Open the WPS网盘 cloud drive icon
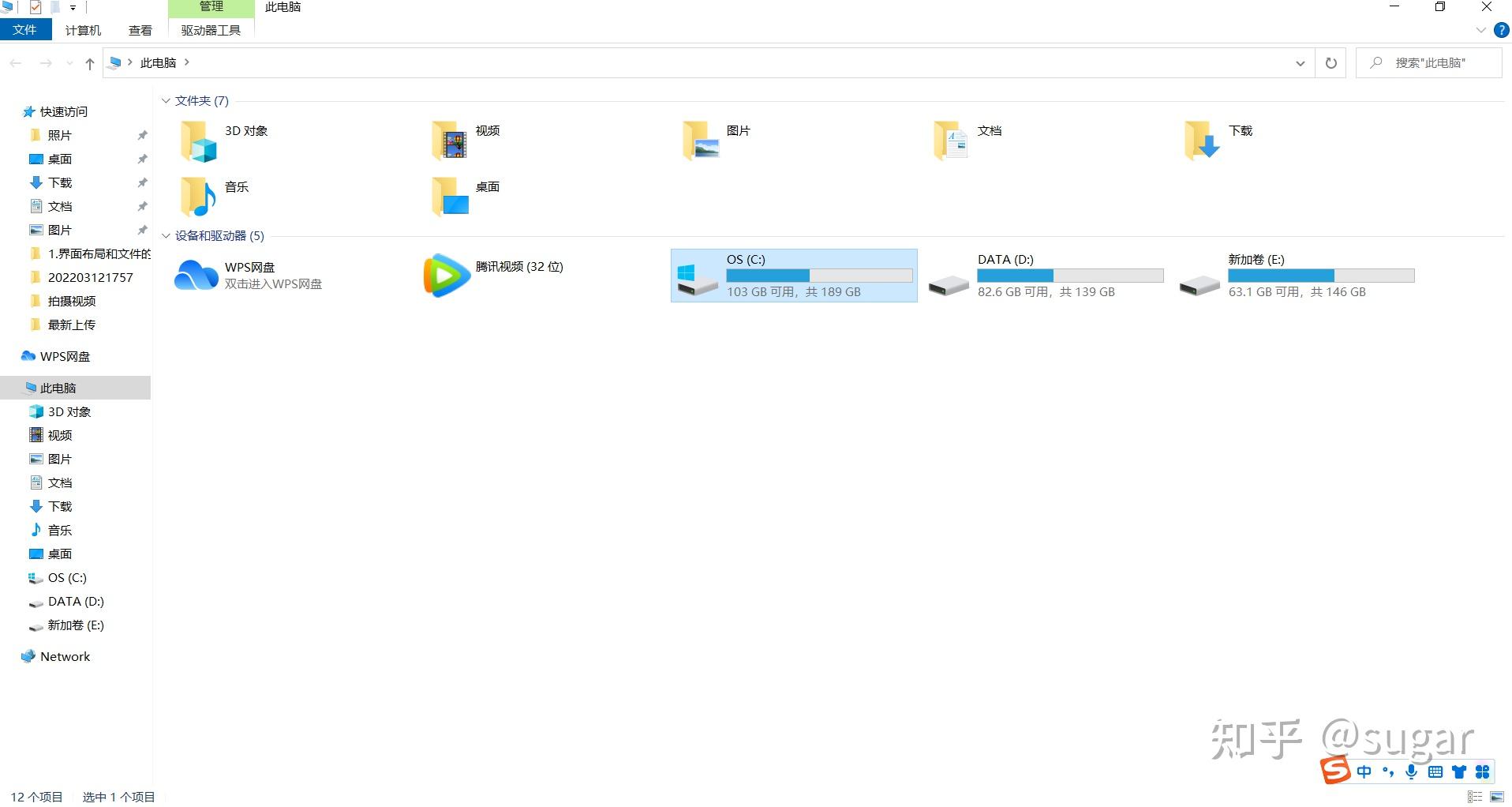The width and height of the screenshot is (1512, 807). point(196,275)
